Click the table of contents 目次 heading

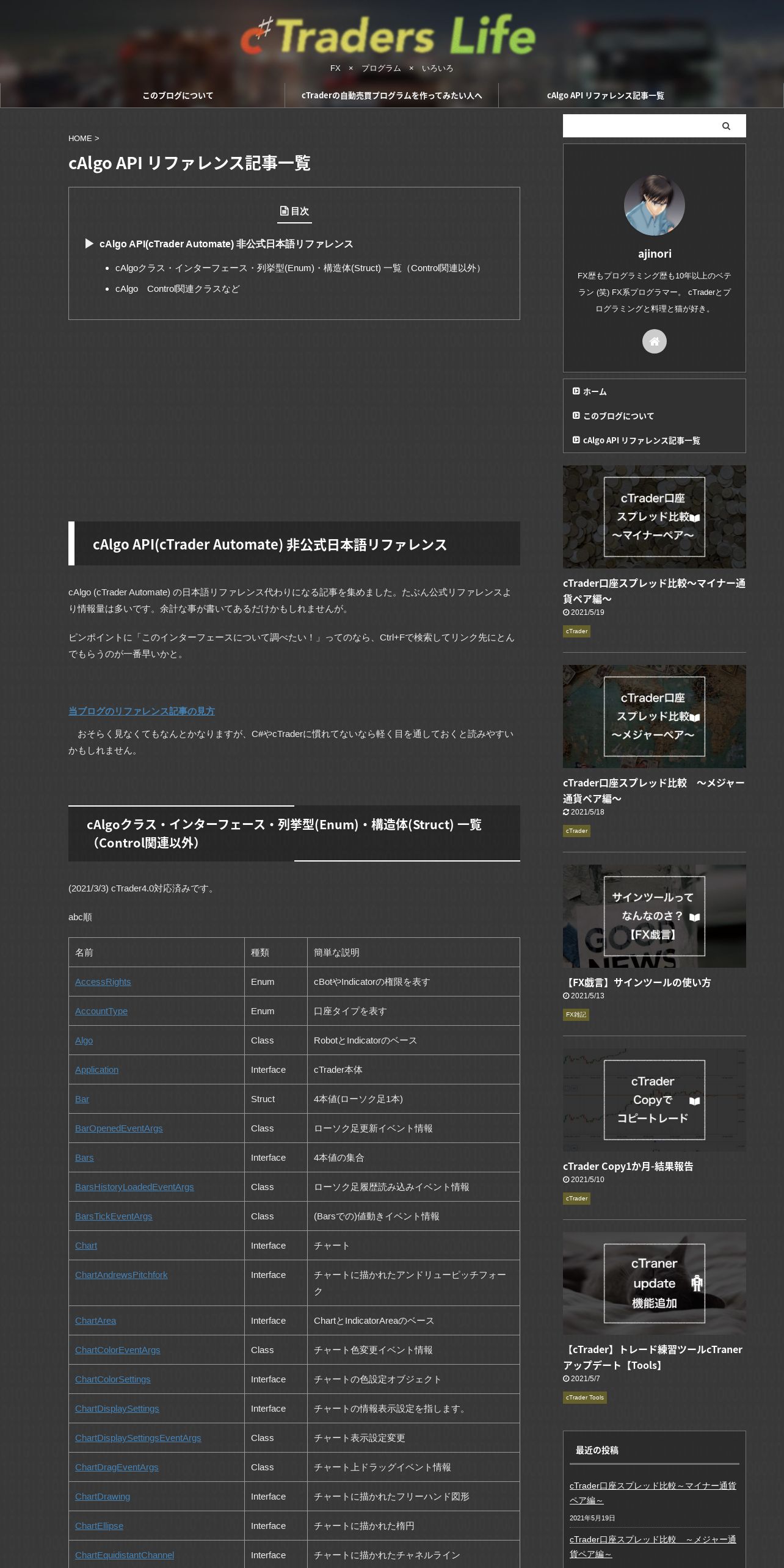[294, 211]
